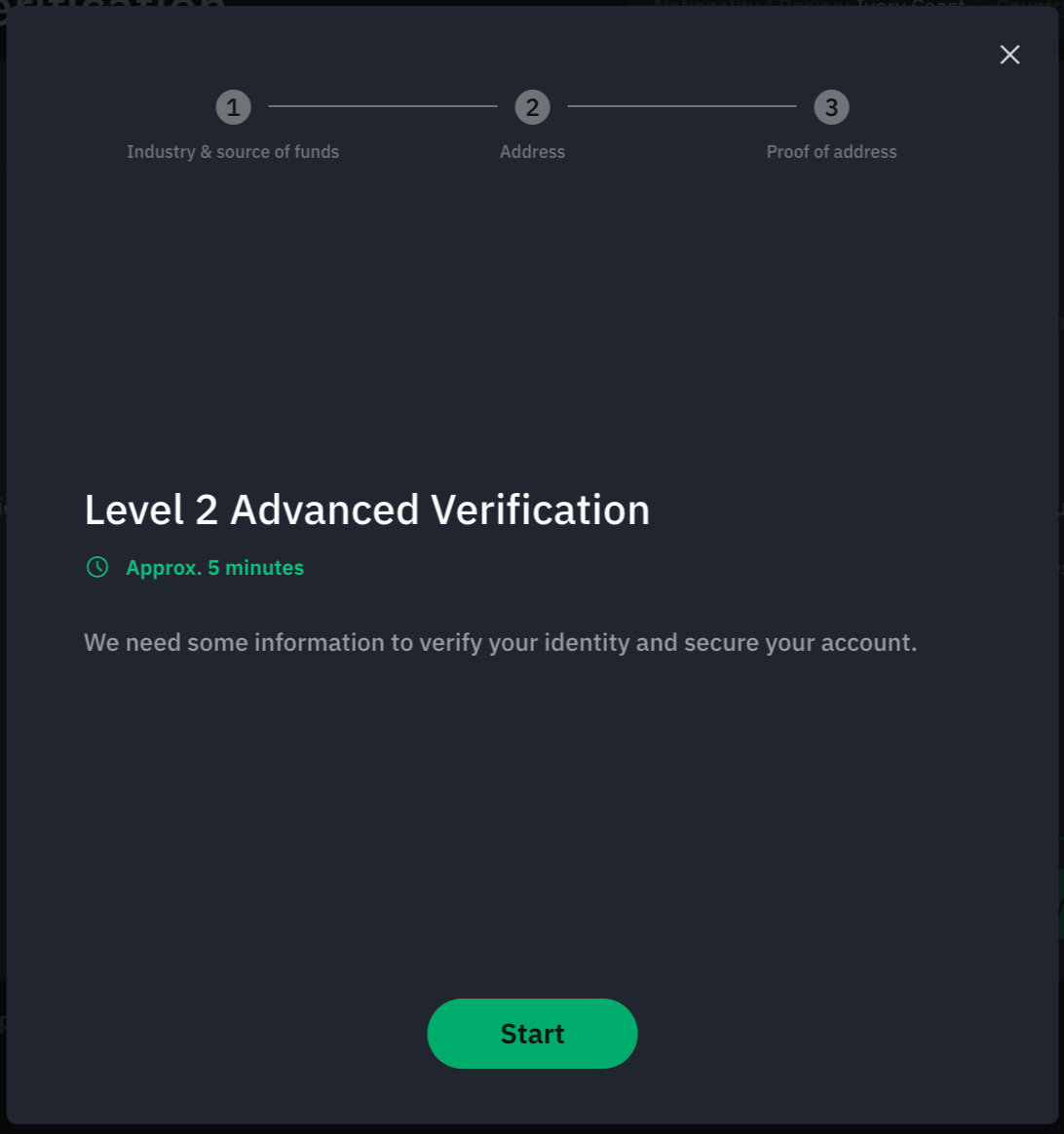Screen dimensions: 1064x1134
Task: Select the 'Address' step label
Action: tap(532, 152)
